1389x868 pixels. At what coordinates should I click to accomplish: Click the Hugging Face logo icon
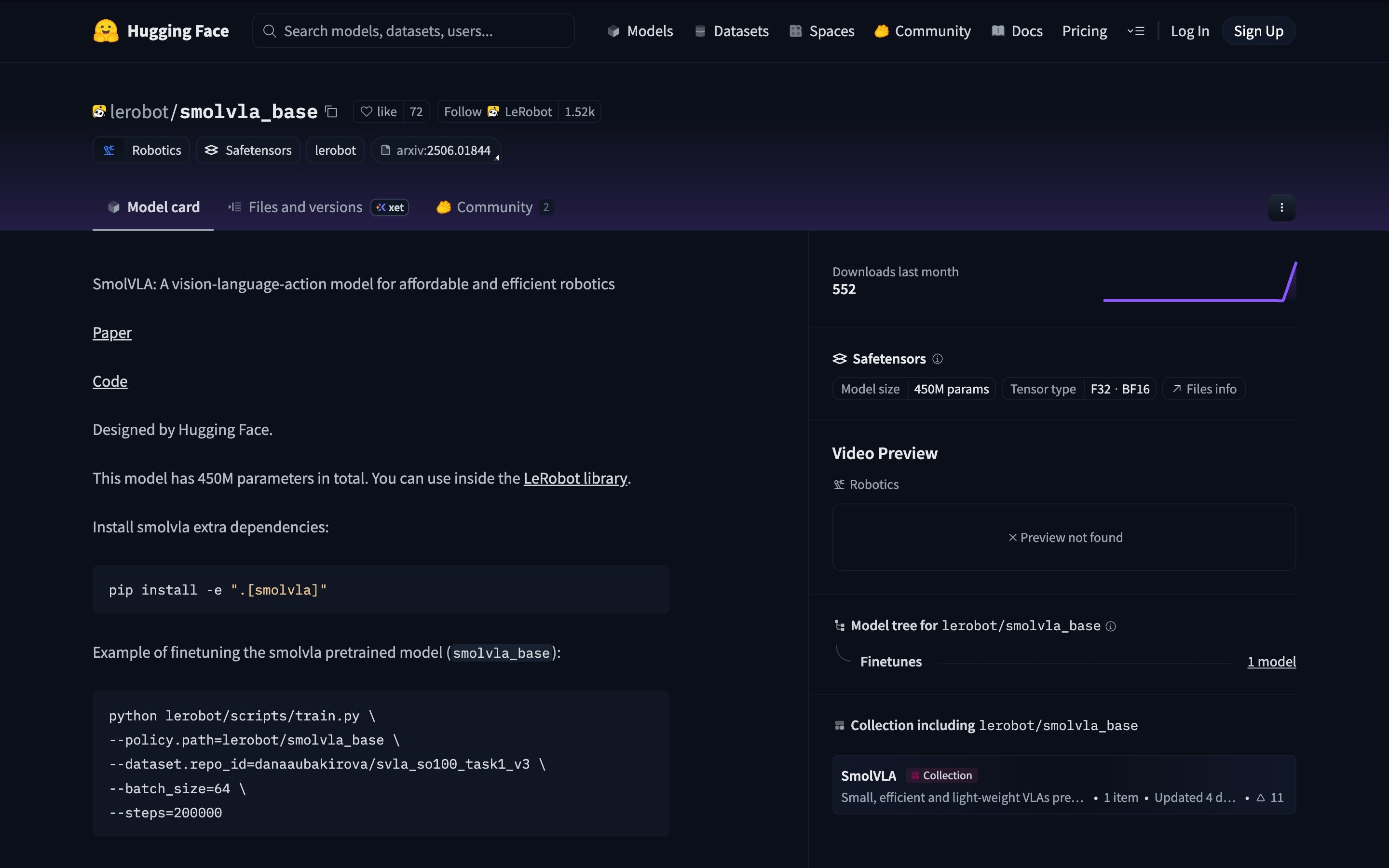click(x=106, y=31)
